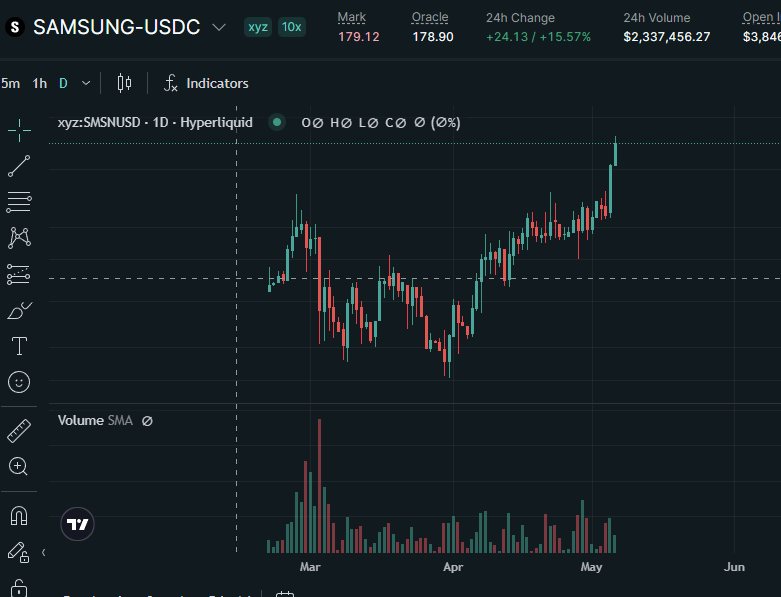Click the xyz tag badge

(x=258, y=27)
